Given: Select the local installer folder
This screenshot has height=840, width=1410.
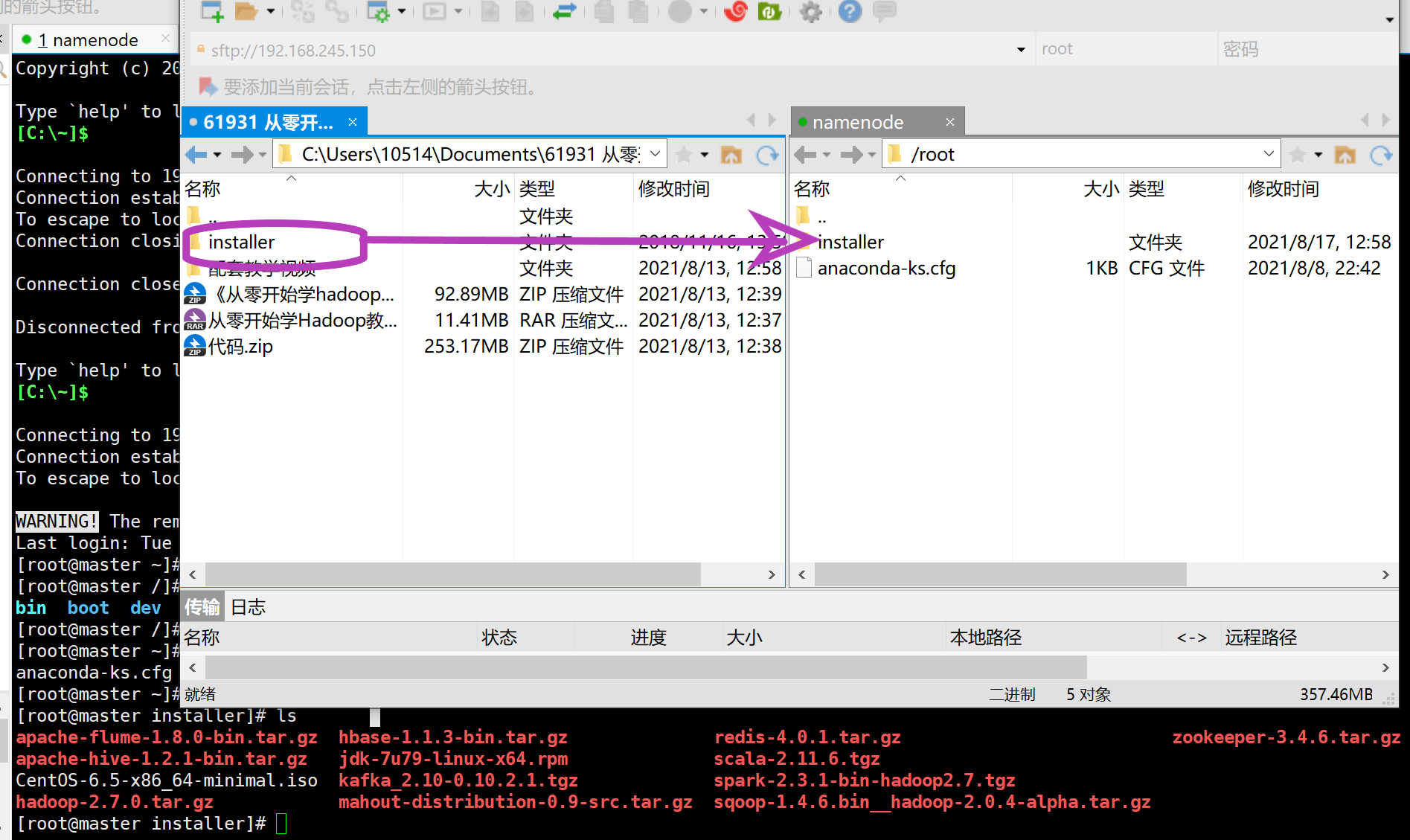Looking at the screenshot, I should [241, 242].
